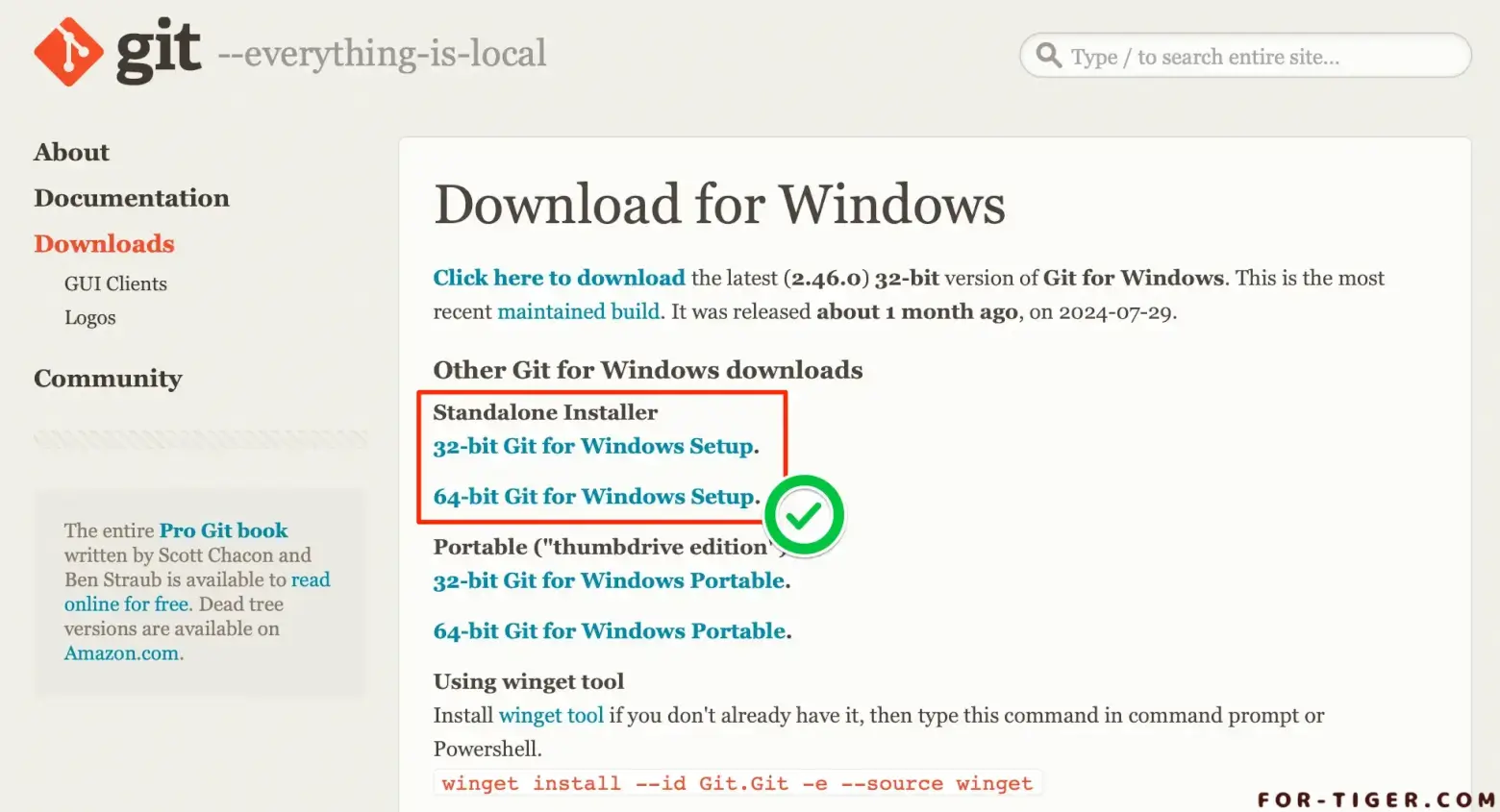Click the '--everything-is-local' tagline
The image size is (1500, 812).
coord(382,54)
